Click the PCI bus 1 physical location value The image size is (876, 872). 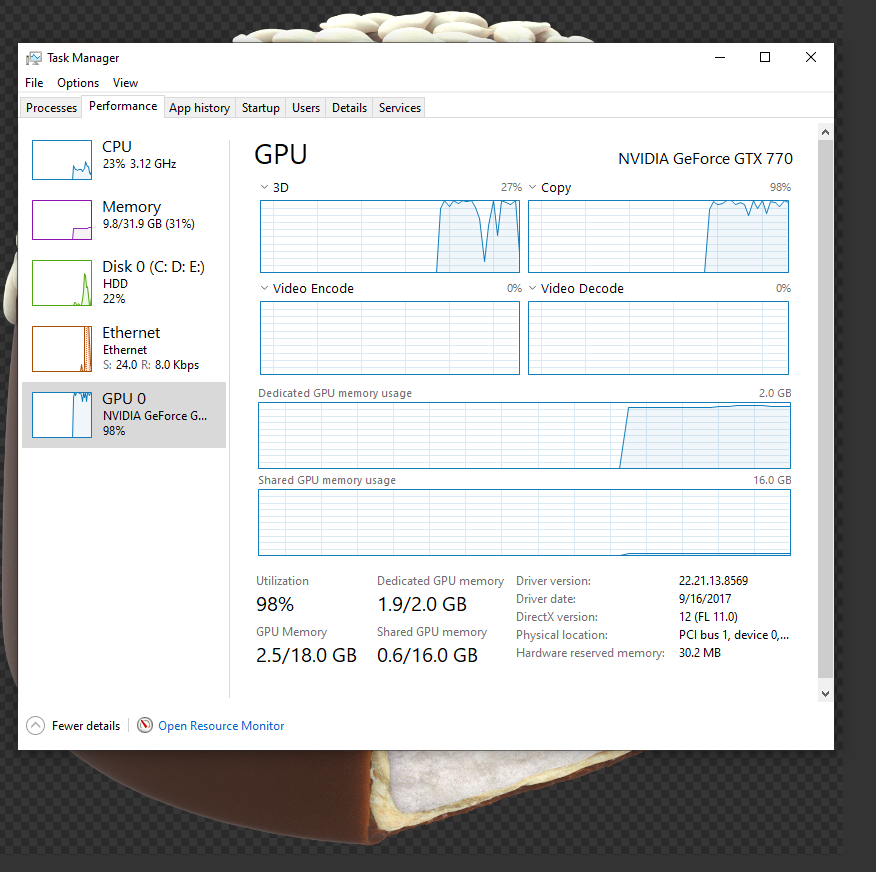734,635
